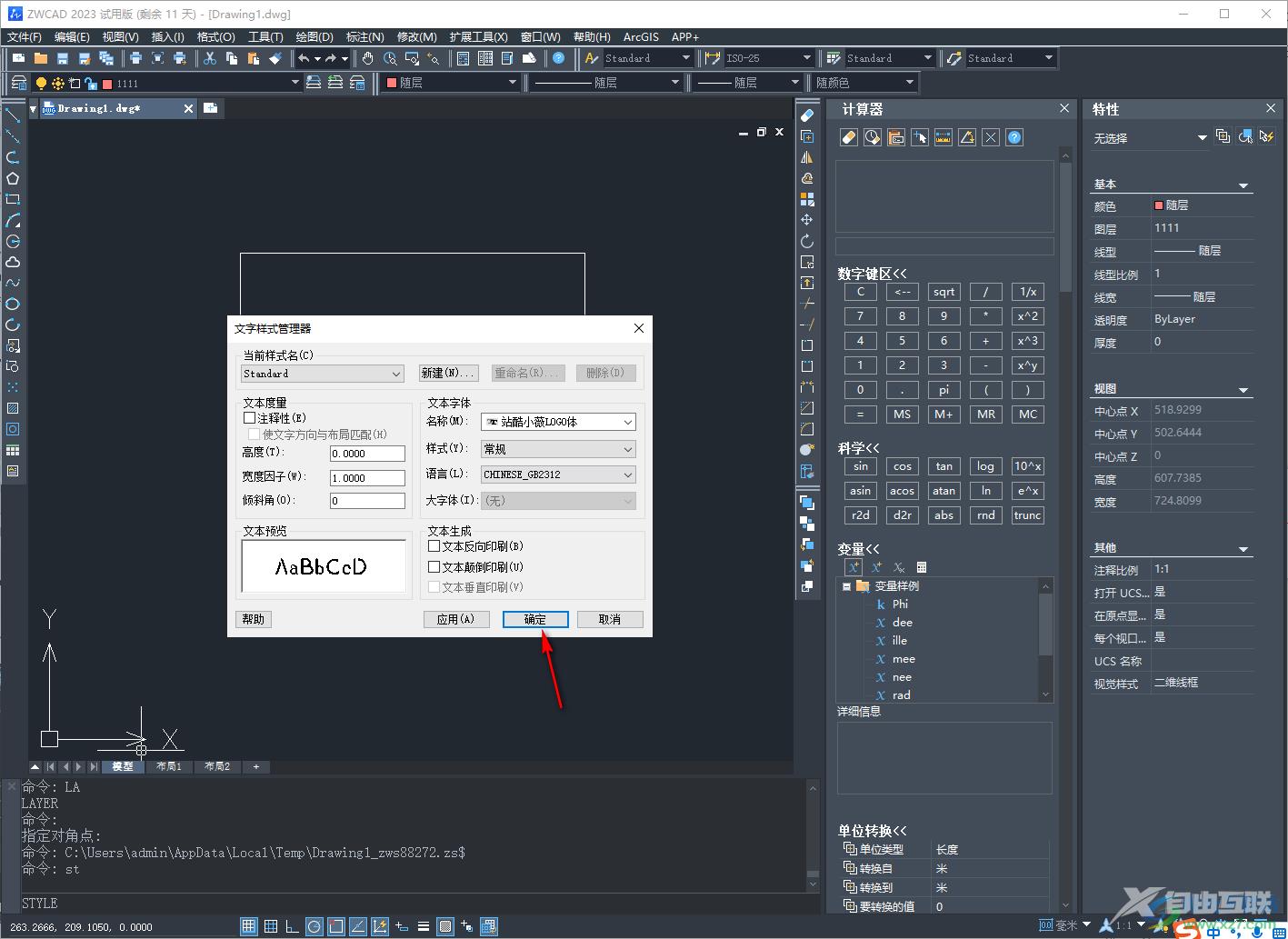Toggle Snap mode in status bar
Viewport: 1288px width, 939px height.
point(249,926)
